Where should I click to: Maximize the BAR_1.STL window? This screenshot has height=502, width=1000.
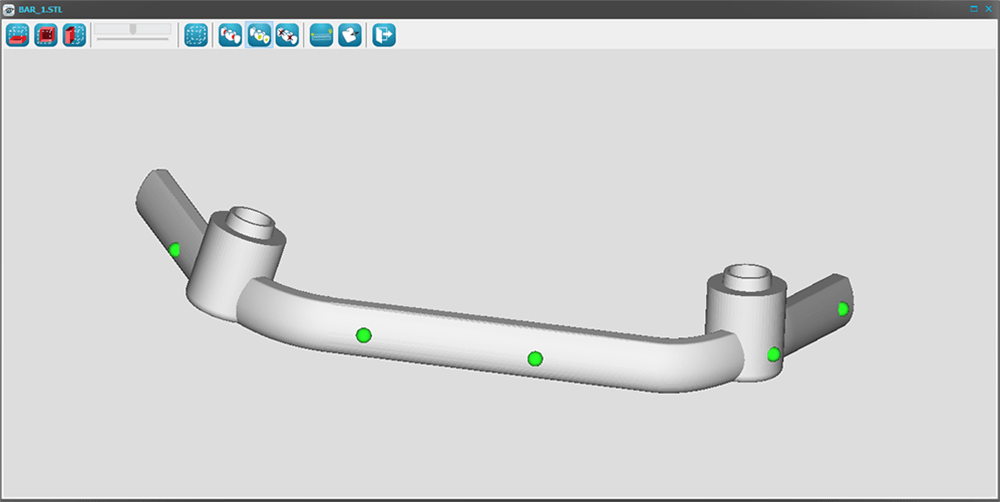point(974,9)
